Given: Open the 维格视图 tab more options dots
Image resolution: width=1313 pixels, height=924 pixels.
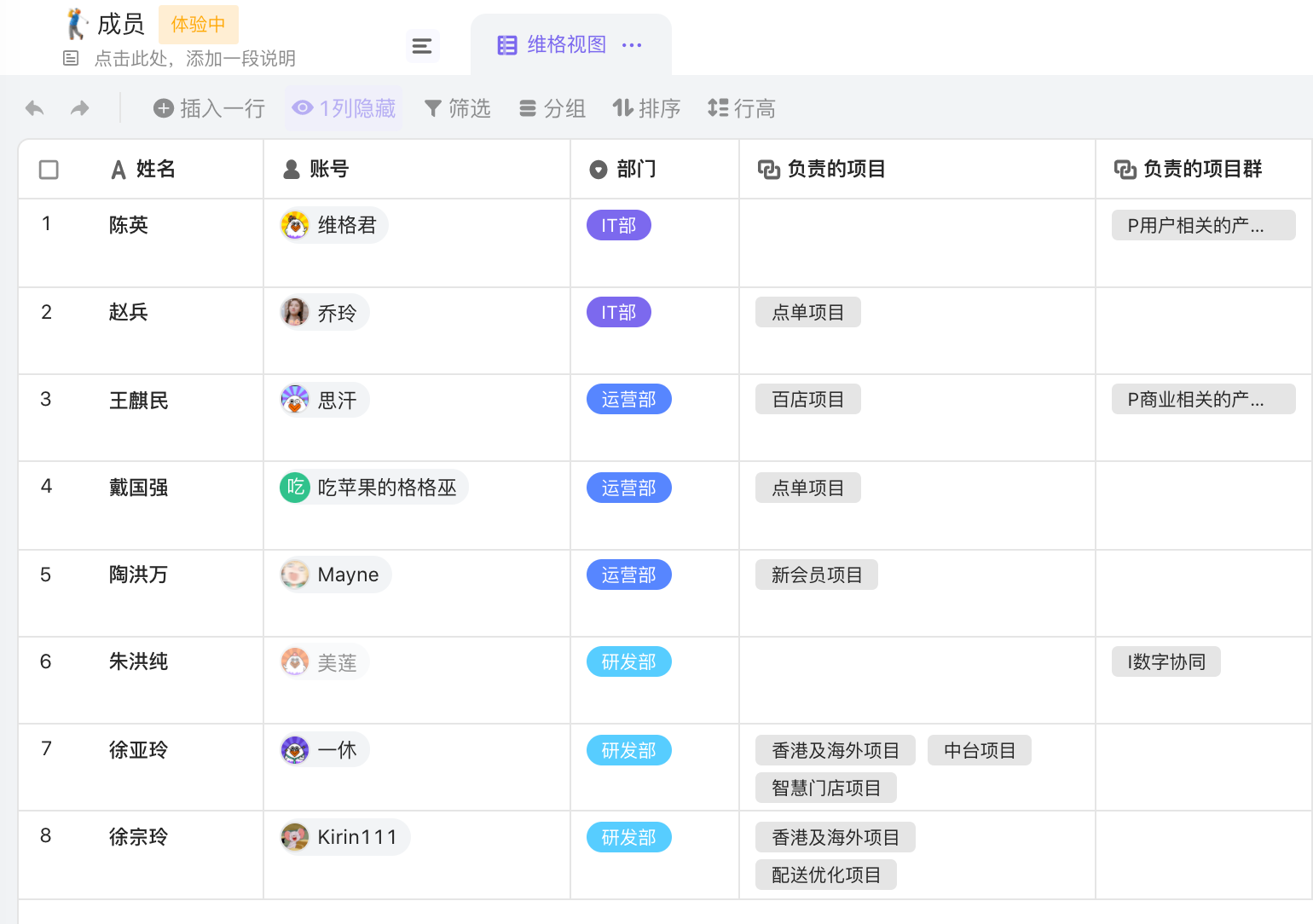Looking at the screenshot, I should point(632,45).
